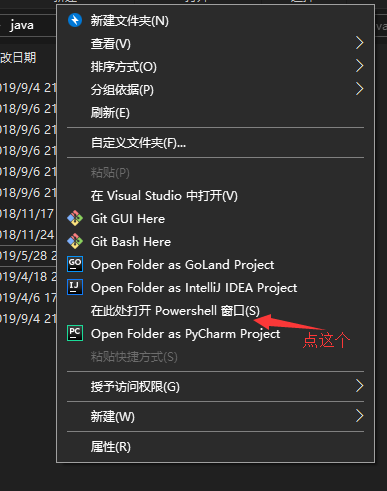Image resolution: width=387 pixels, height=491 pixels.
Task: Click the IntelliJ IDEA IJ icon
Action: point(75,287)
